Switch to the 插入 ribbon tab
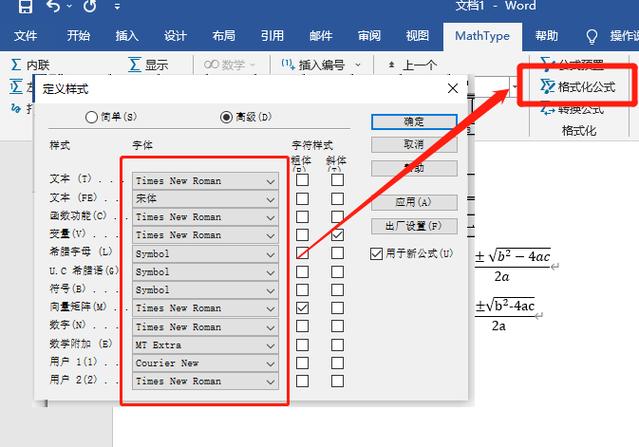This screenshot has width=639, height=447. pos(127,36)
